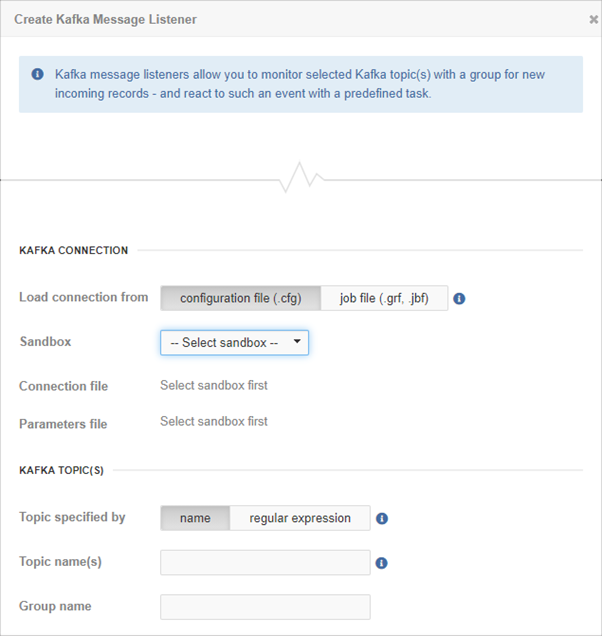Switch to job file (.grf, .jbf) option
Viewport: 602px width, 636px height.
pyautogui.click(x=384, y=298)
